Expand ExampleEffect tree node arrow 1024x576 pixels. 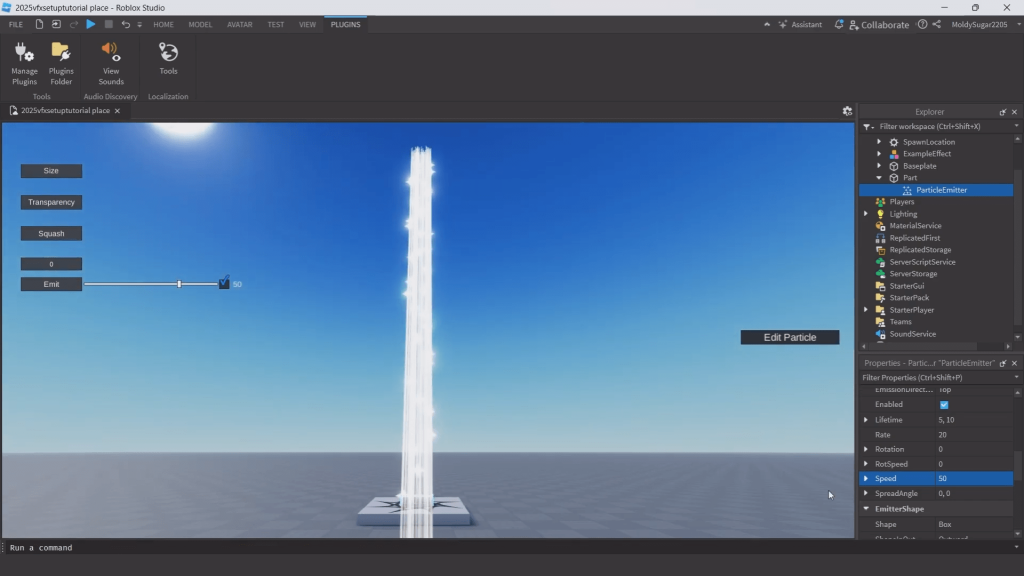[x=879, y=153]
